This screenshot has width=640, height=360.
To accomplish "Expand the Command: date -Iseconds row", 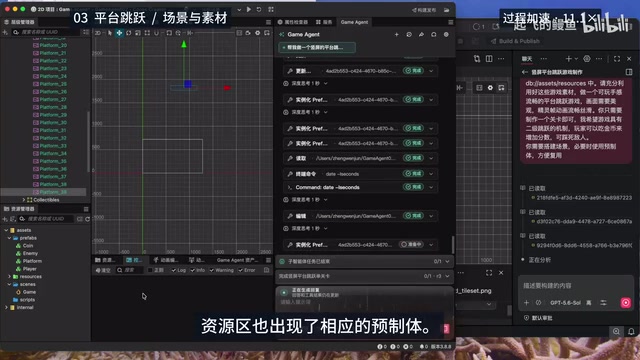I will click(x=360, y=187).
